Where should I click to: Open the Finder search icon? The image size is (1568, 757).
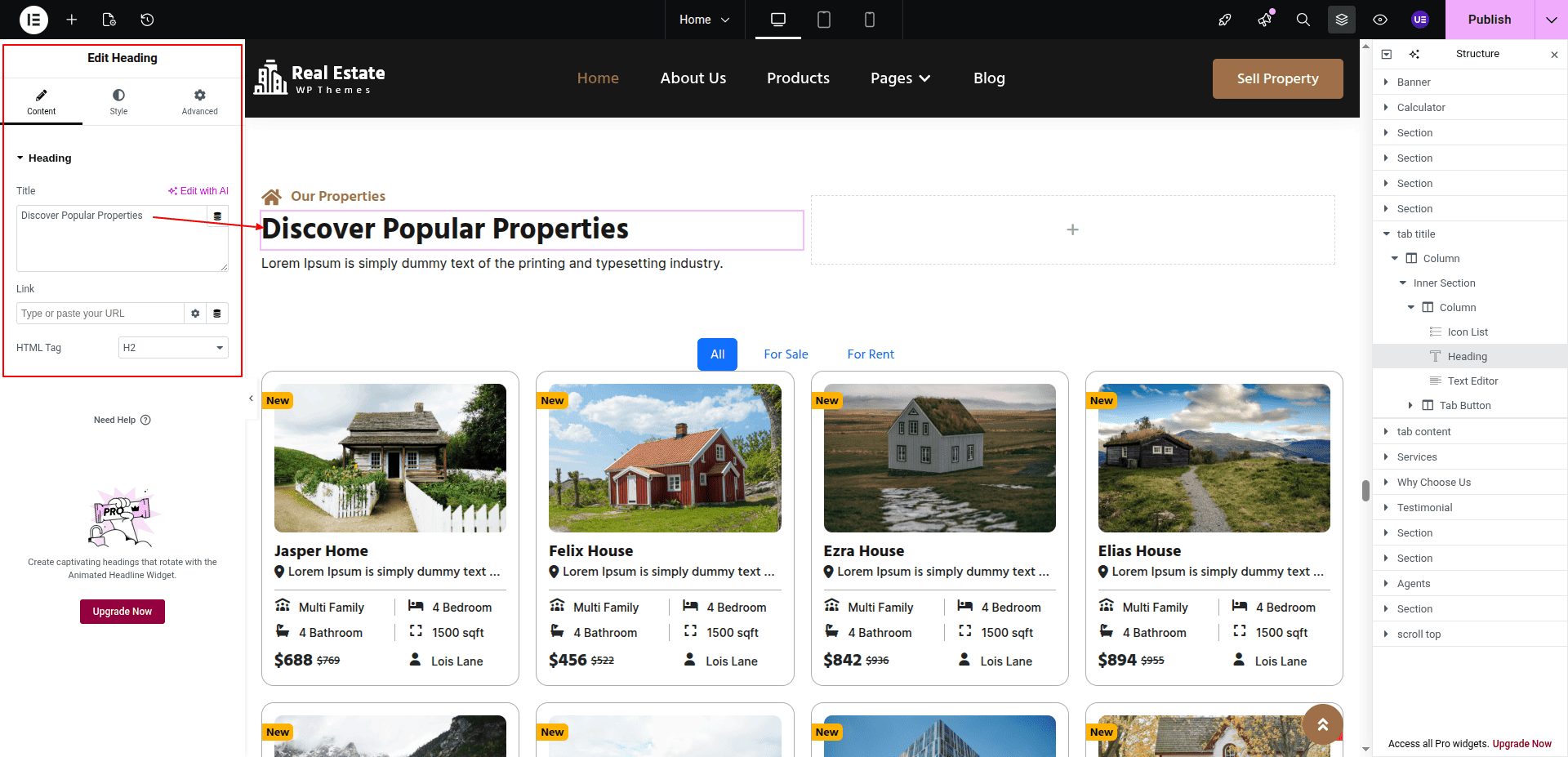point(1303,20)
